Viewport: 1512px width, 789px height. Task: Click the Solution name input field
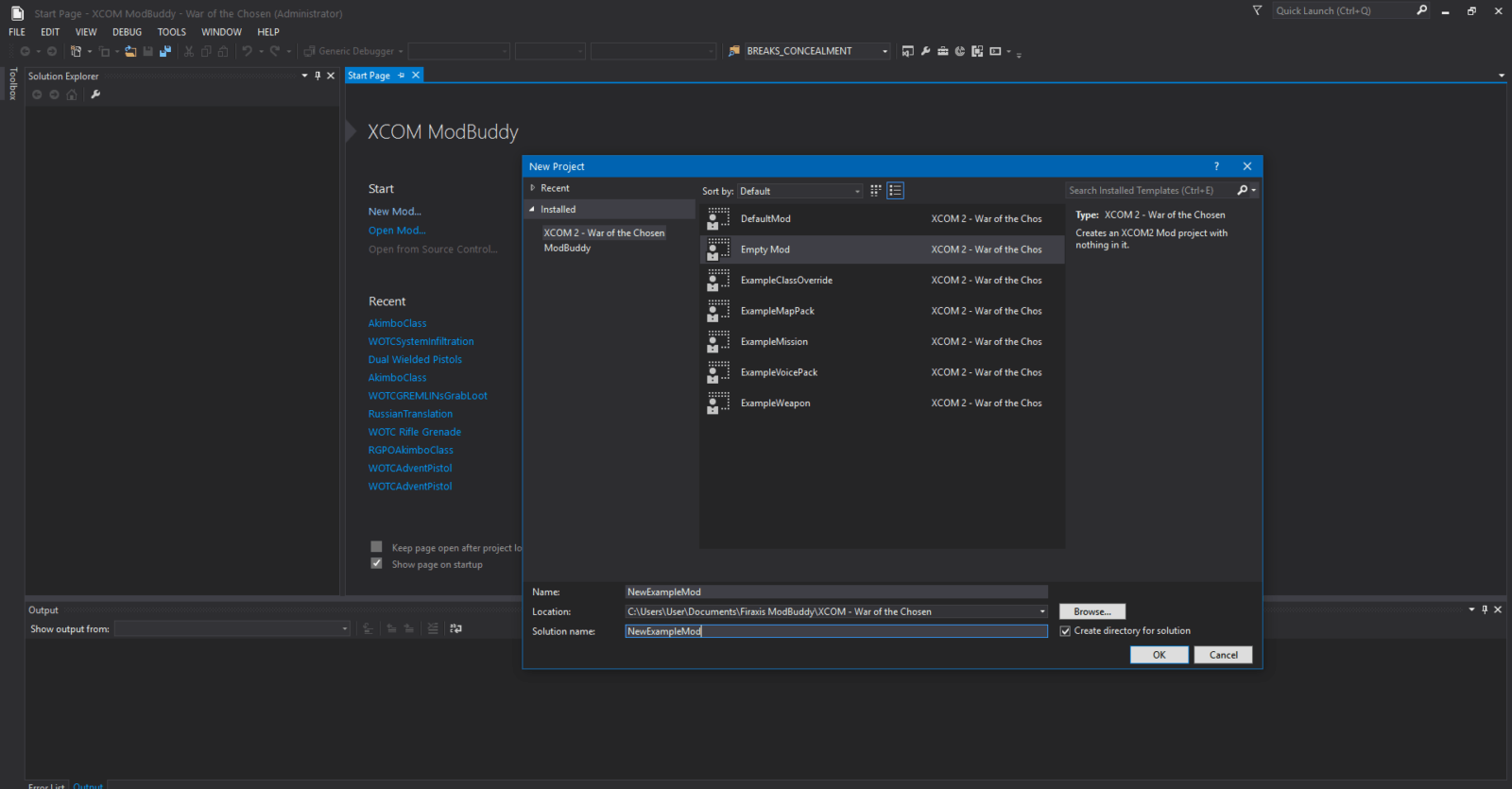(x=836, y=631)
